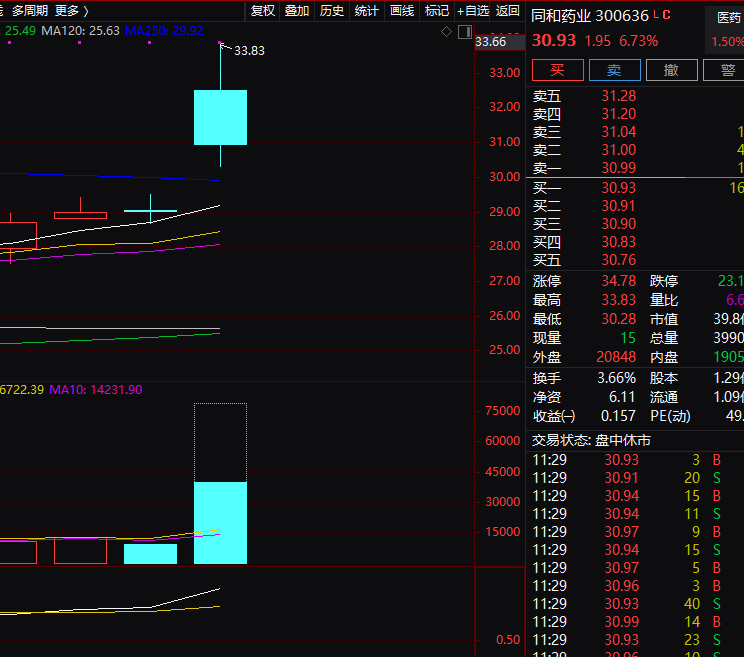This screenshot has width=744, height=657.
Task: Select the 卖一 price 30.99
Action: point(619,168)
